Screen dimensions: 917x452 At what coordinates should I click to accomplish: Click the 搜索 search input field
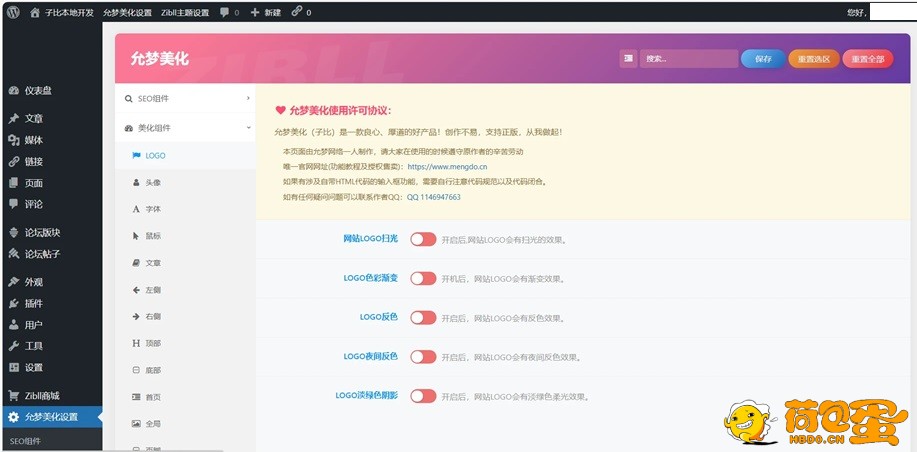click(688, 58)
